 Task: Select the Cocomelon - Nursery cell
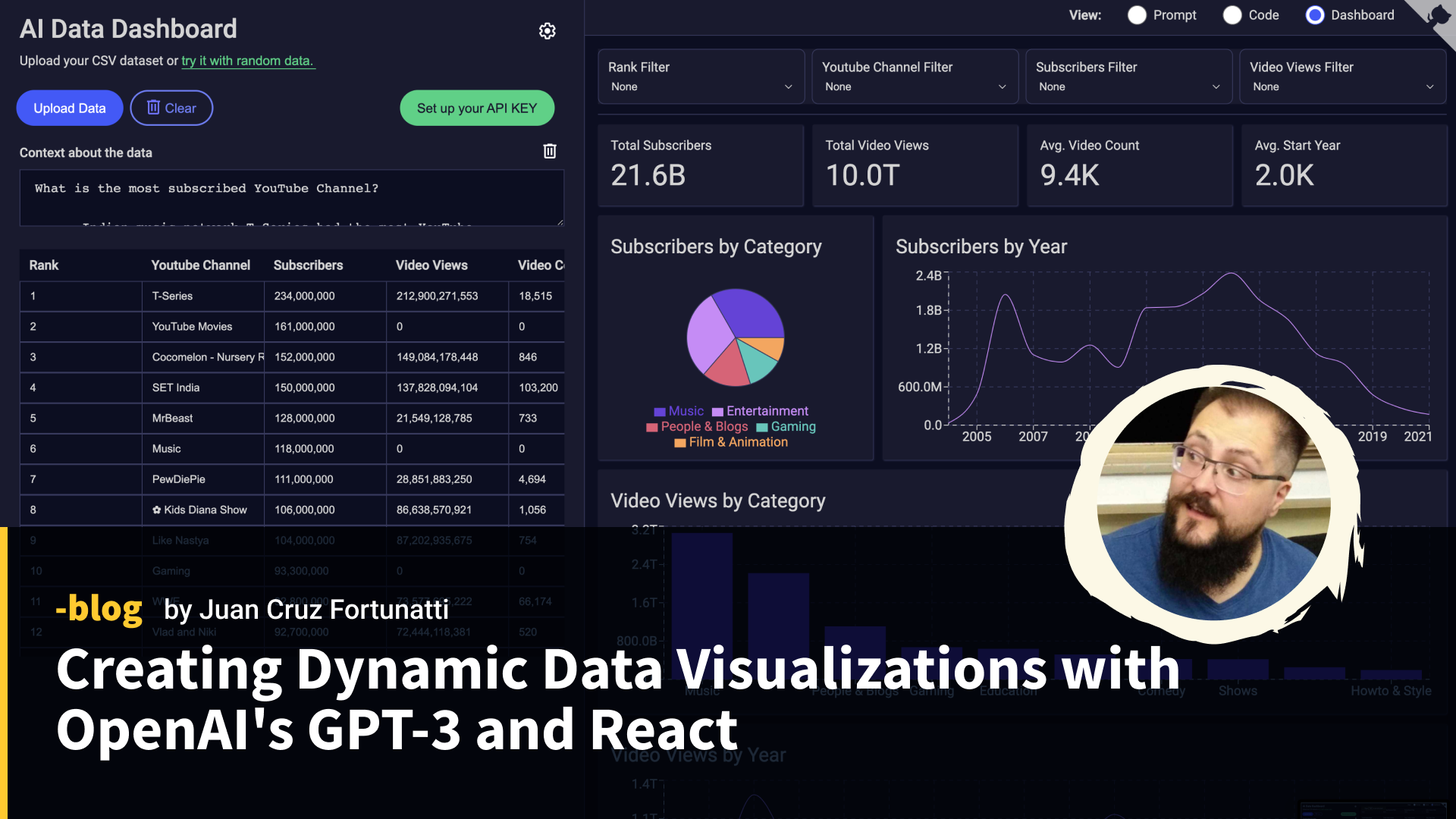tap(203, 357)
